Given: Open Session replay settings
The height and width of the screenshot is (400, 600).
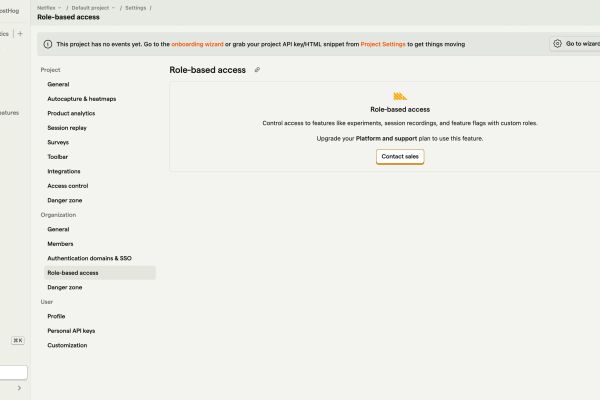Looking at the screenshot, I should (100, 128).
